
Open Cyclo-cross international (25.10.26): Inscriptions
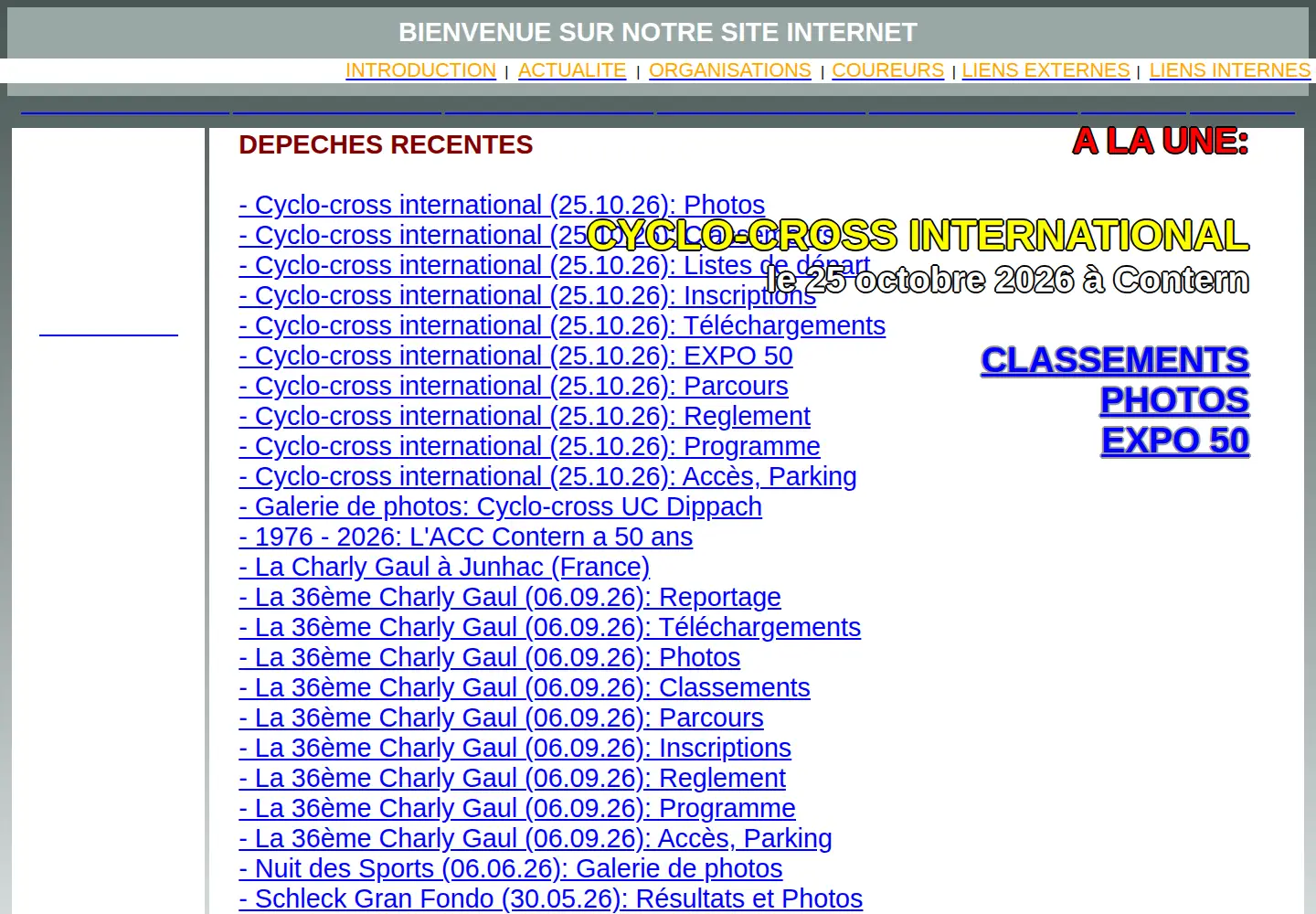pyautogui.click(x=527, y=295)
